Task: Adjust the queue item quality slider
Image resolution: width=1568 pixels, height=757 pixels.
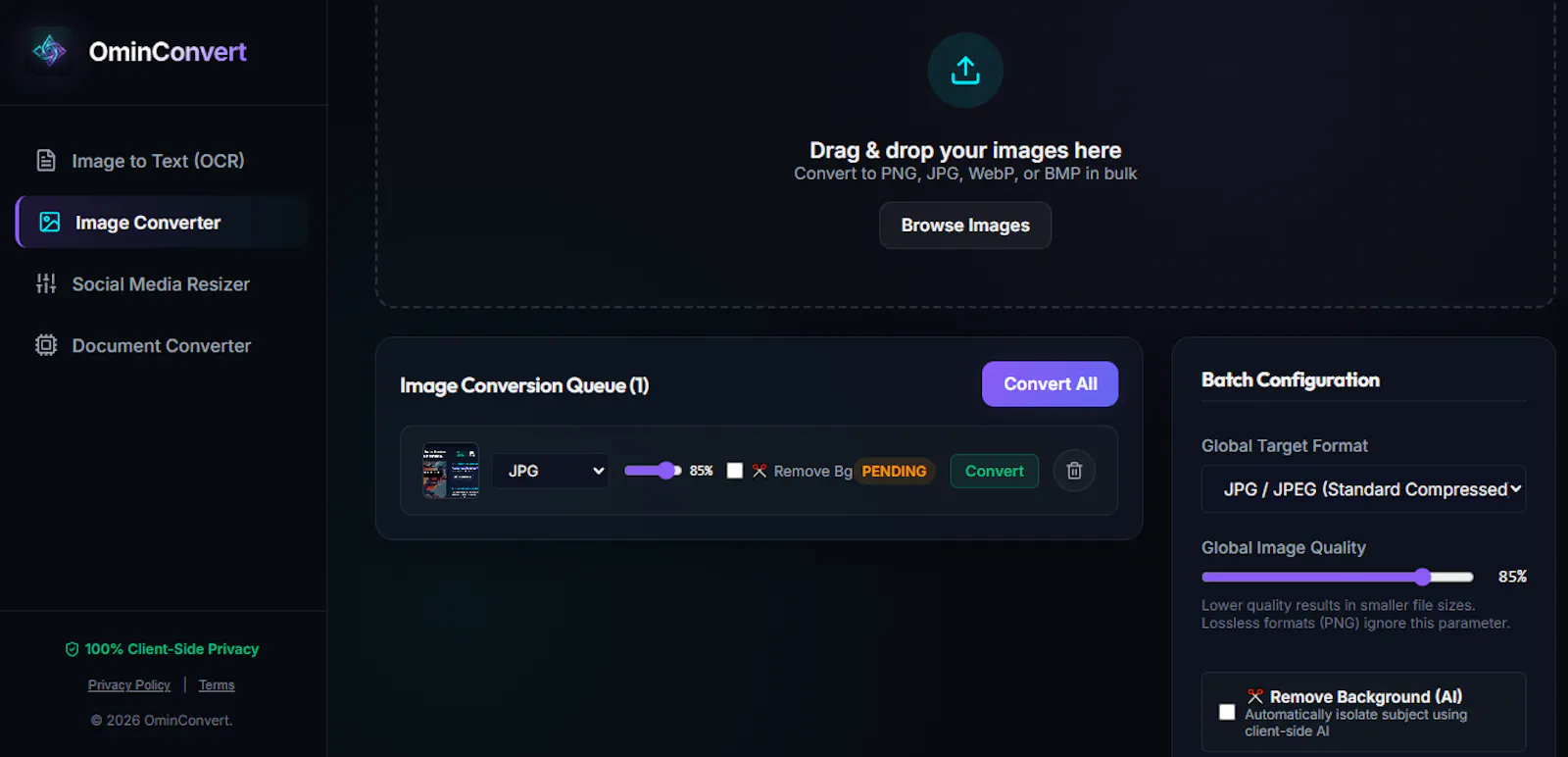Action: click(x=653, y=471)
